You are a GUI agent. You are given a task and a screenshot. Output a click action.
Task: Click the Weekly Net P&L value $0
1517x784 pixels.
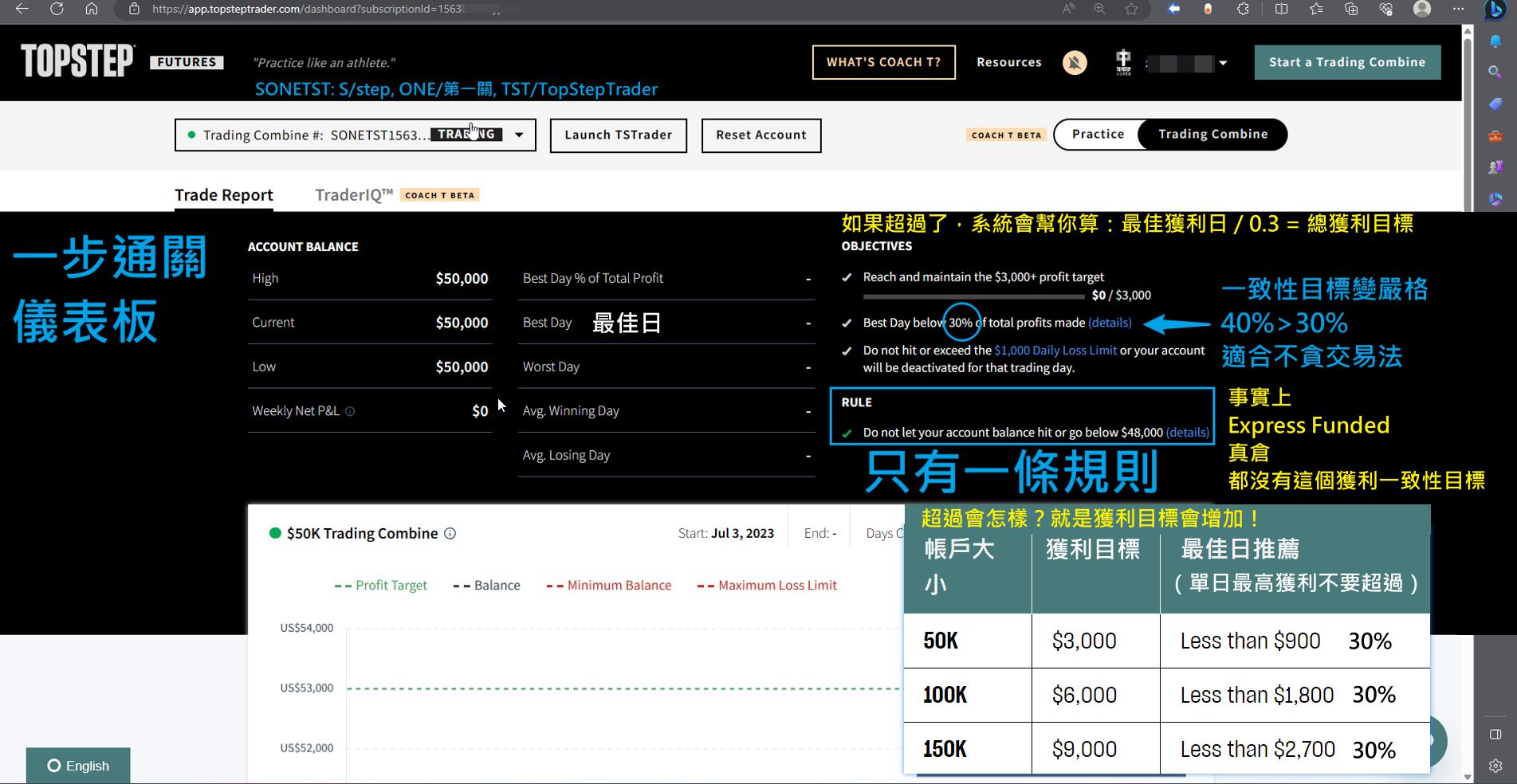pos(480,411)
